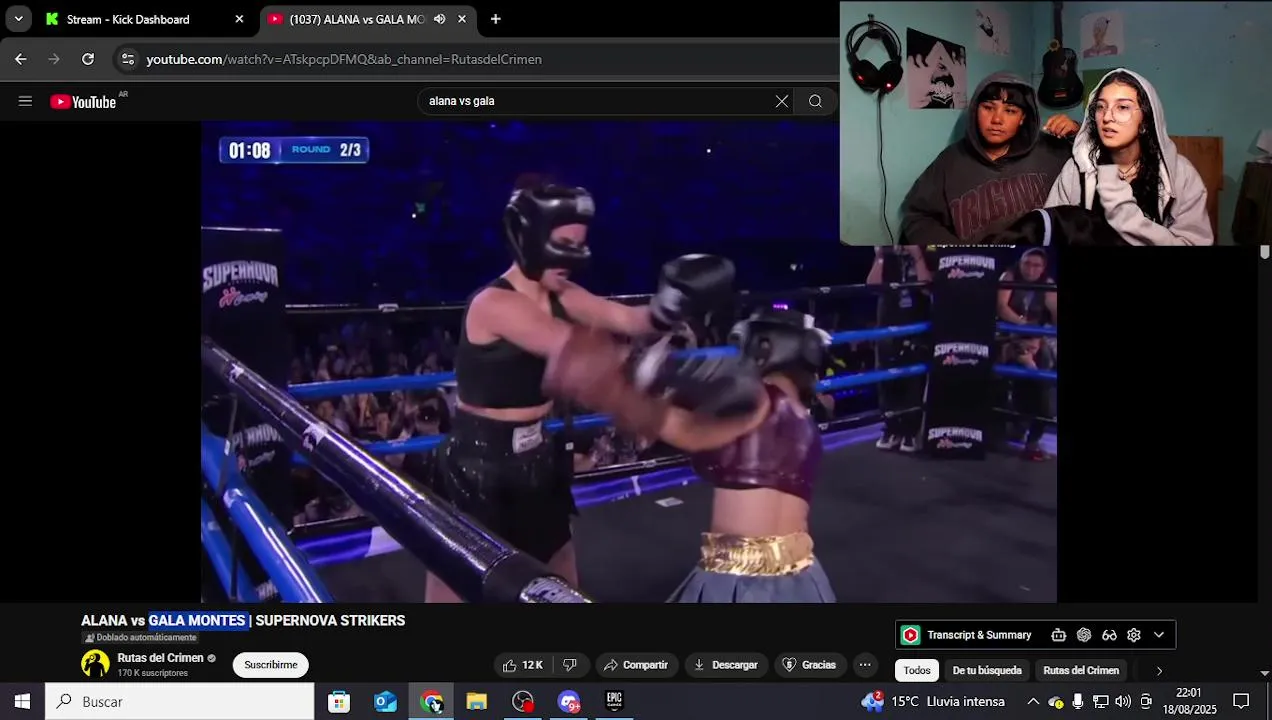Viewport: 1272px width, 720px height.
Task: Dislike the video
Action: [569, 665]
